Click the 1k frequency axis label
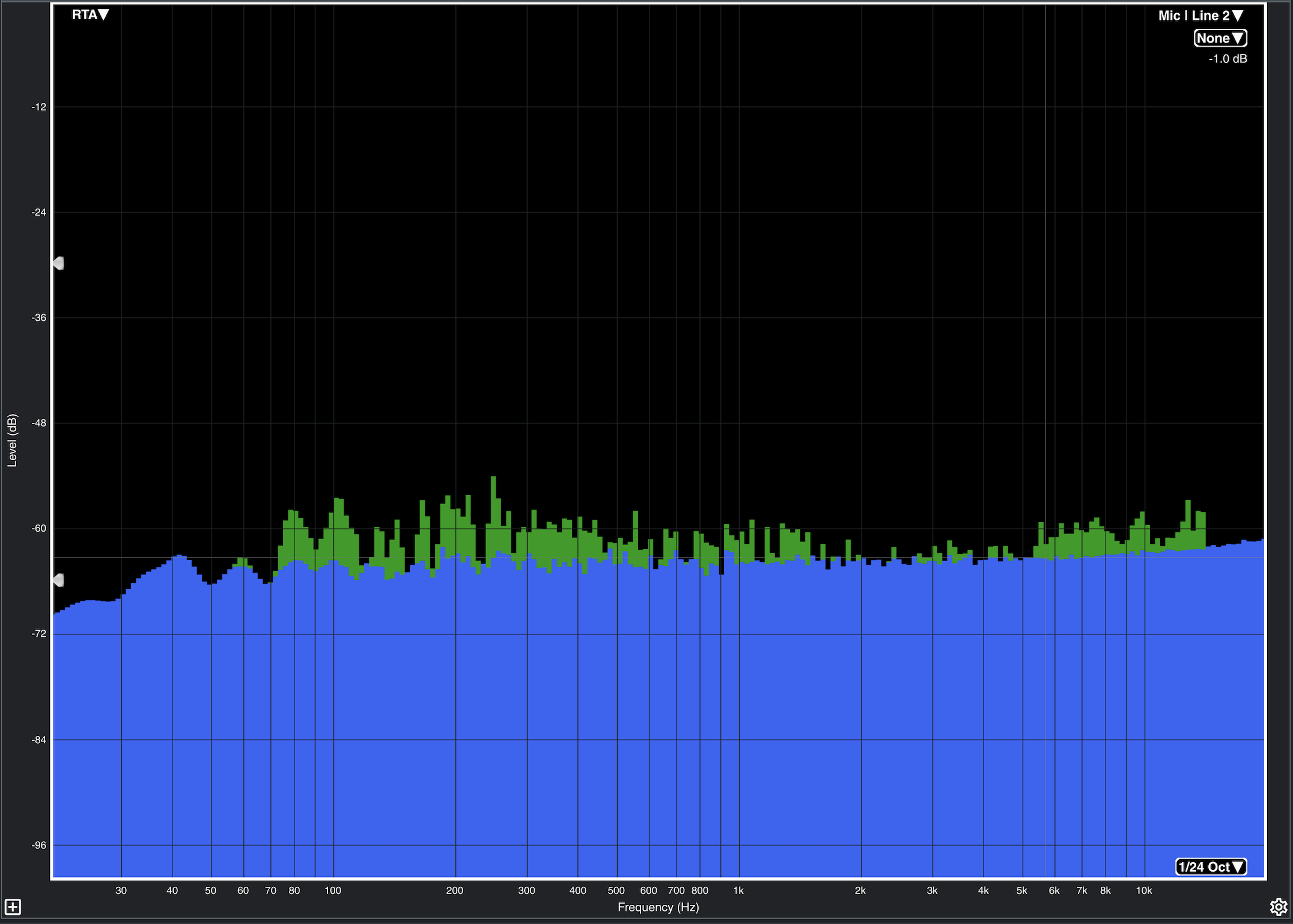1293x924 pixels. click(x=738, y=890)
